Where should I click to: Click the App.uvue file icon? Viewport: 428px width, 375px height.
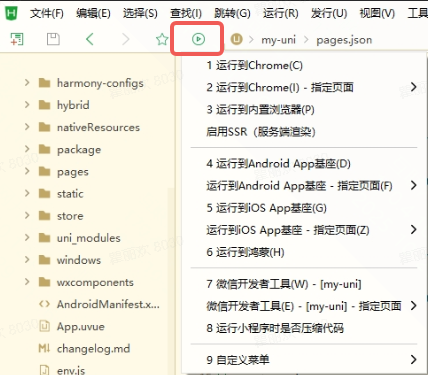(x=44, y=326)
